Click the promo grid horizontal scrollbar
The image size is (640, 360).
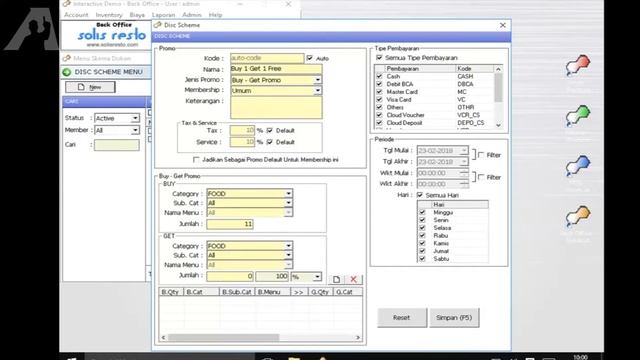260,338
